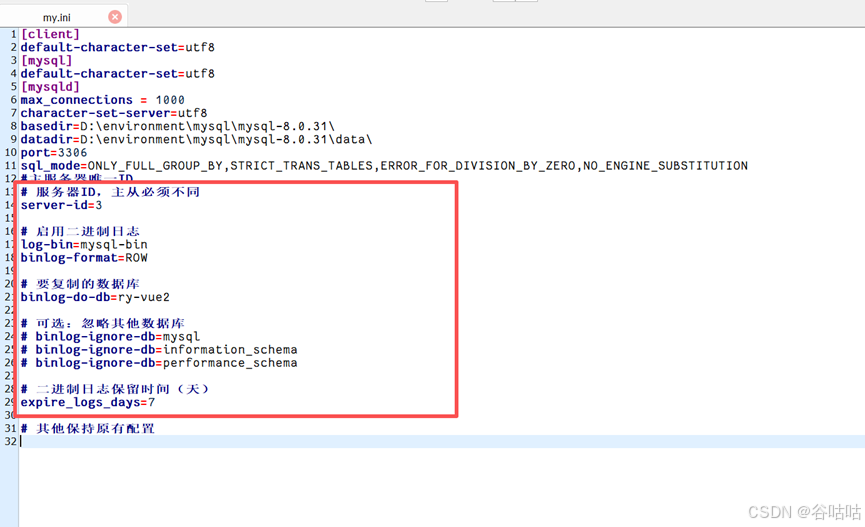Click the comment '# 要复制的数据库'
The width and height of the screenshot is (865, 527).
click(80, 284)
